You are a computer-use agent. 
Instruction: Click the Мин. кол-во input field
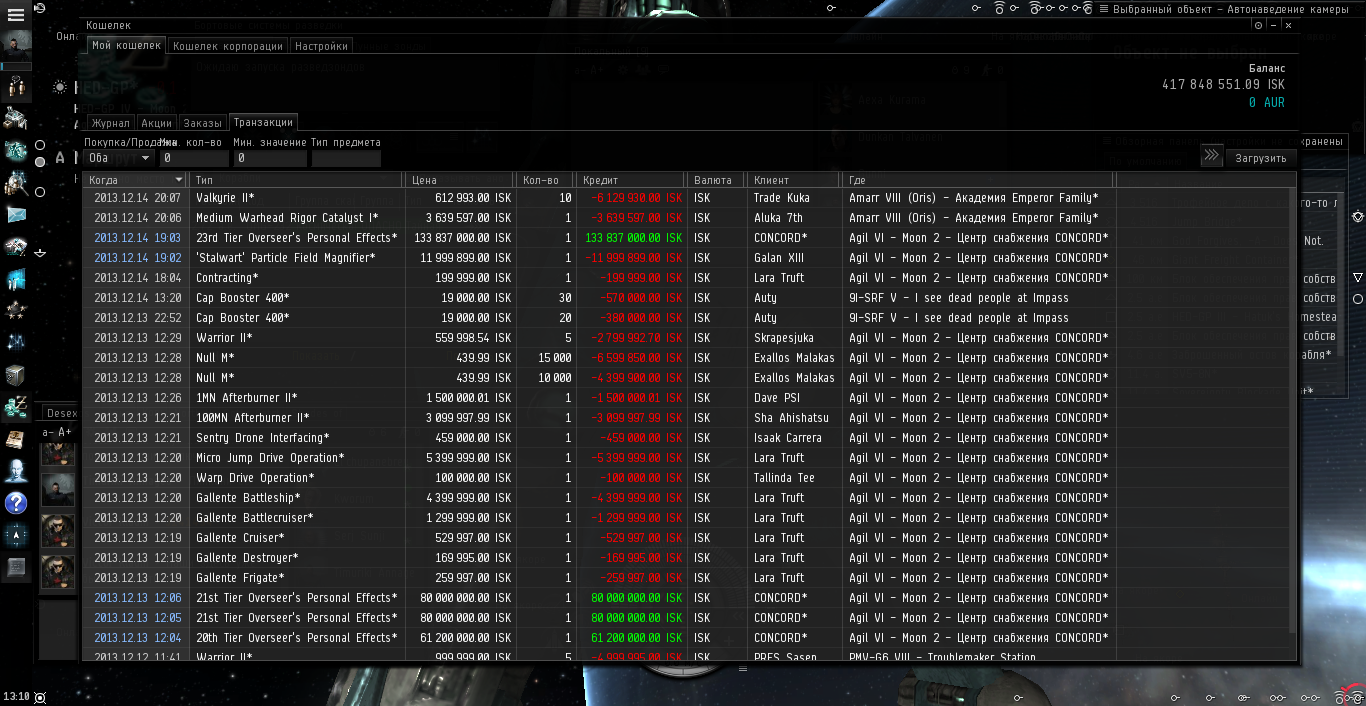[x=195, y=158]
